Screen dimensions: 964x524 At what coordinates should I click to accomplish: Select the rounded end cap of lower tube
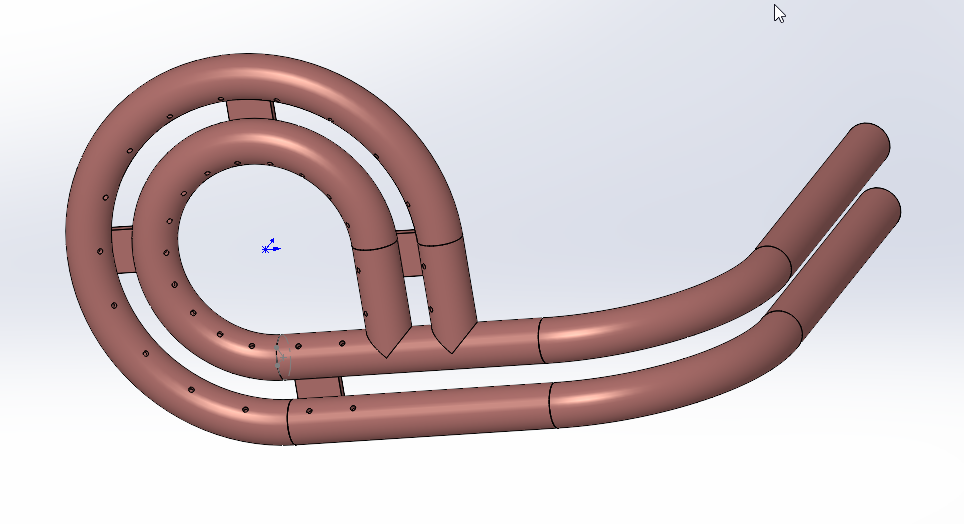881,207
